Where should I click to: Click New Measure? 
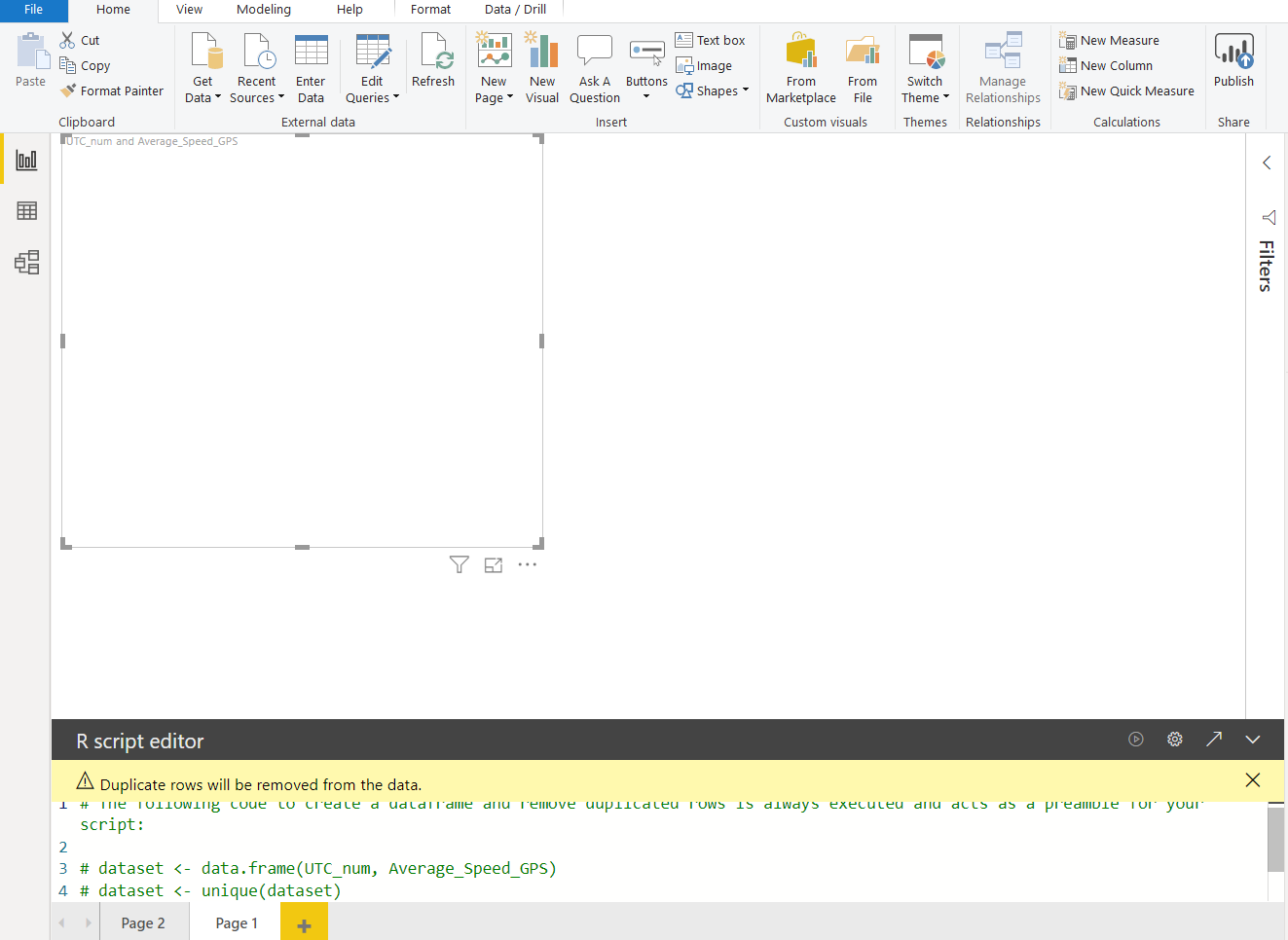pos(1109,40)
